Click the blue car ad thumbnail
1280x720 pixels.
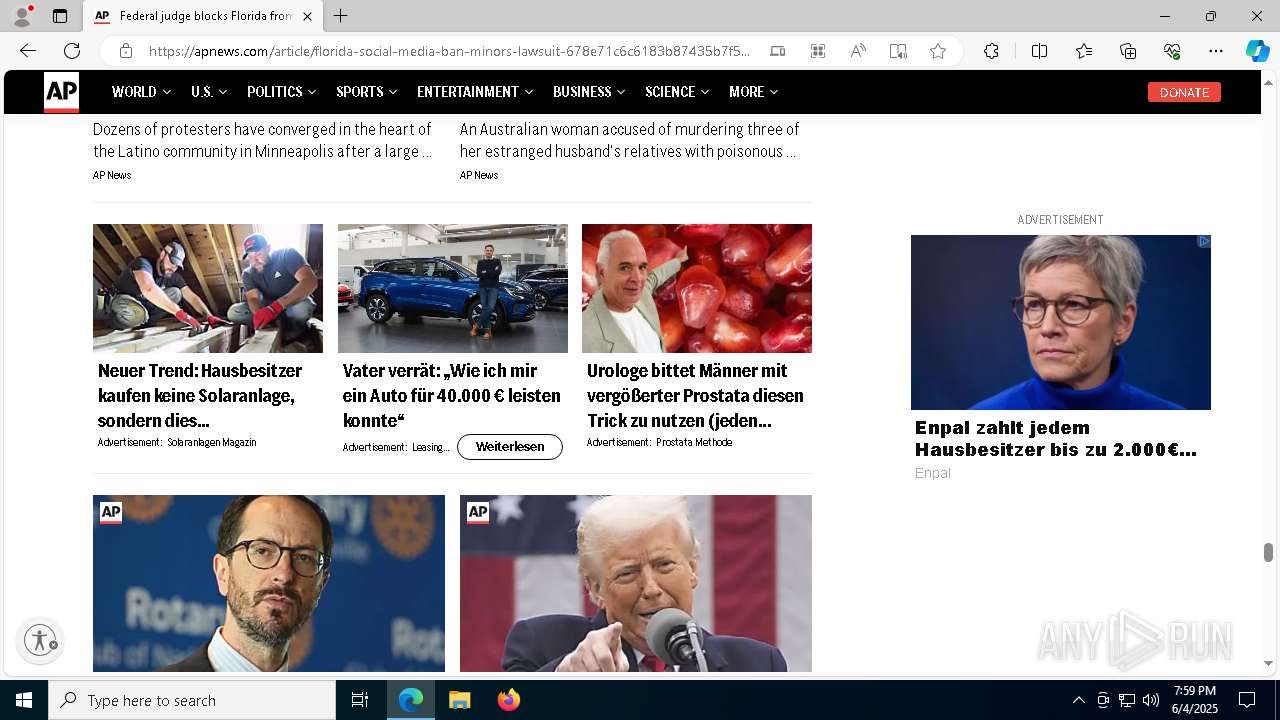(x=453, y=288)
